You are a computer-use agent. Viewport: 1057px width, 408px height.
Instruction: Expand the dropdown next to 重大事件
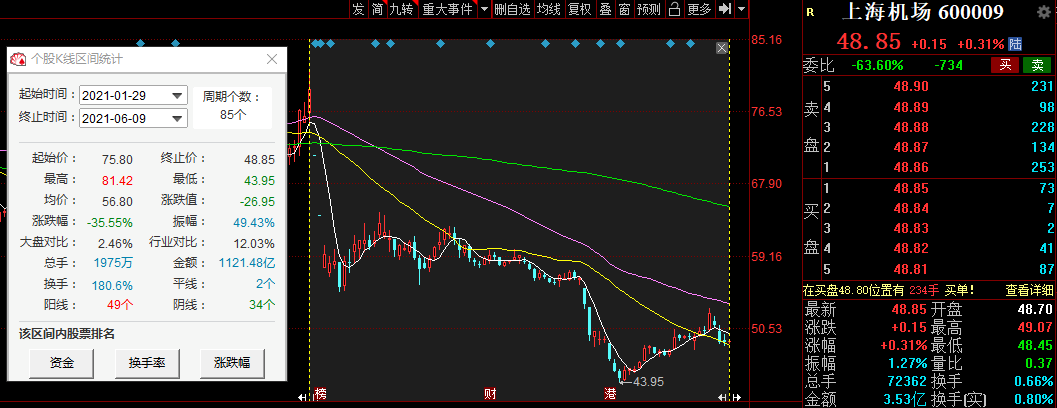click(x=484, y=9)
